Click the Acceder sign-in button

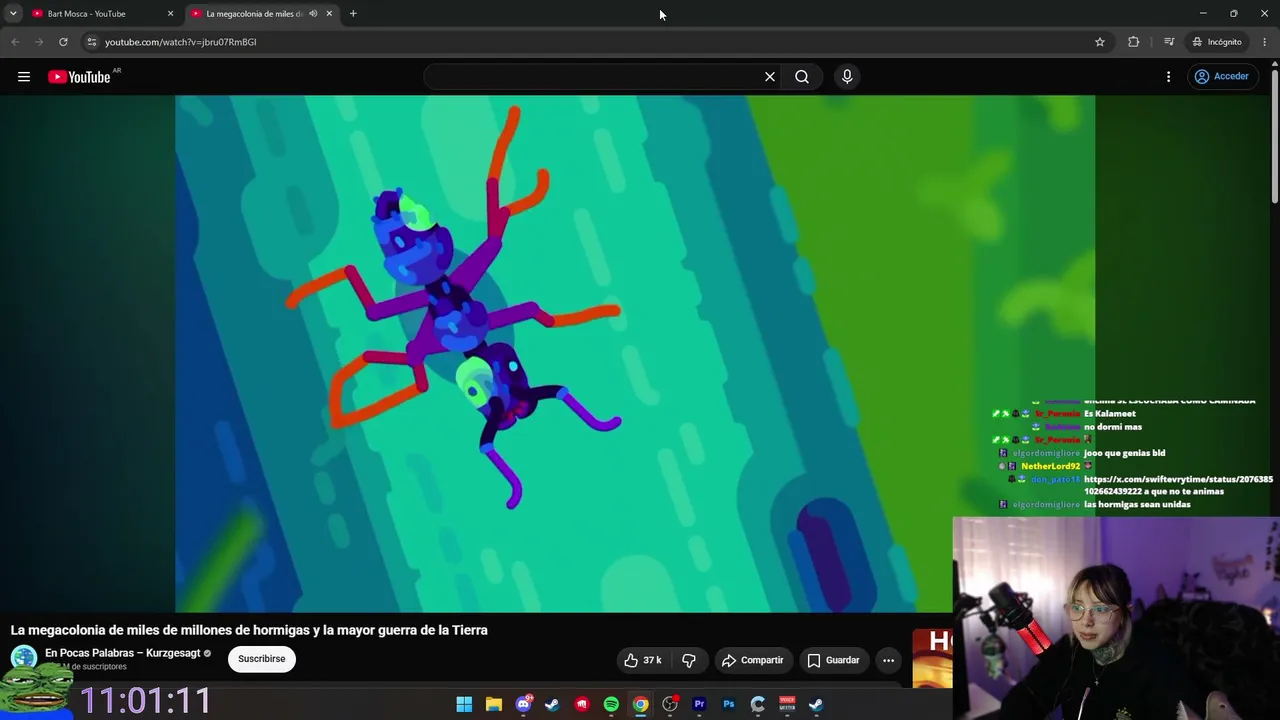pos(1221,77)
